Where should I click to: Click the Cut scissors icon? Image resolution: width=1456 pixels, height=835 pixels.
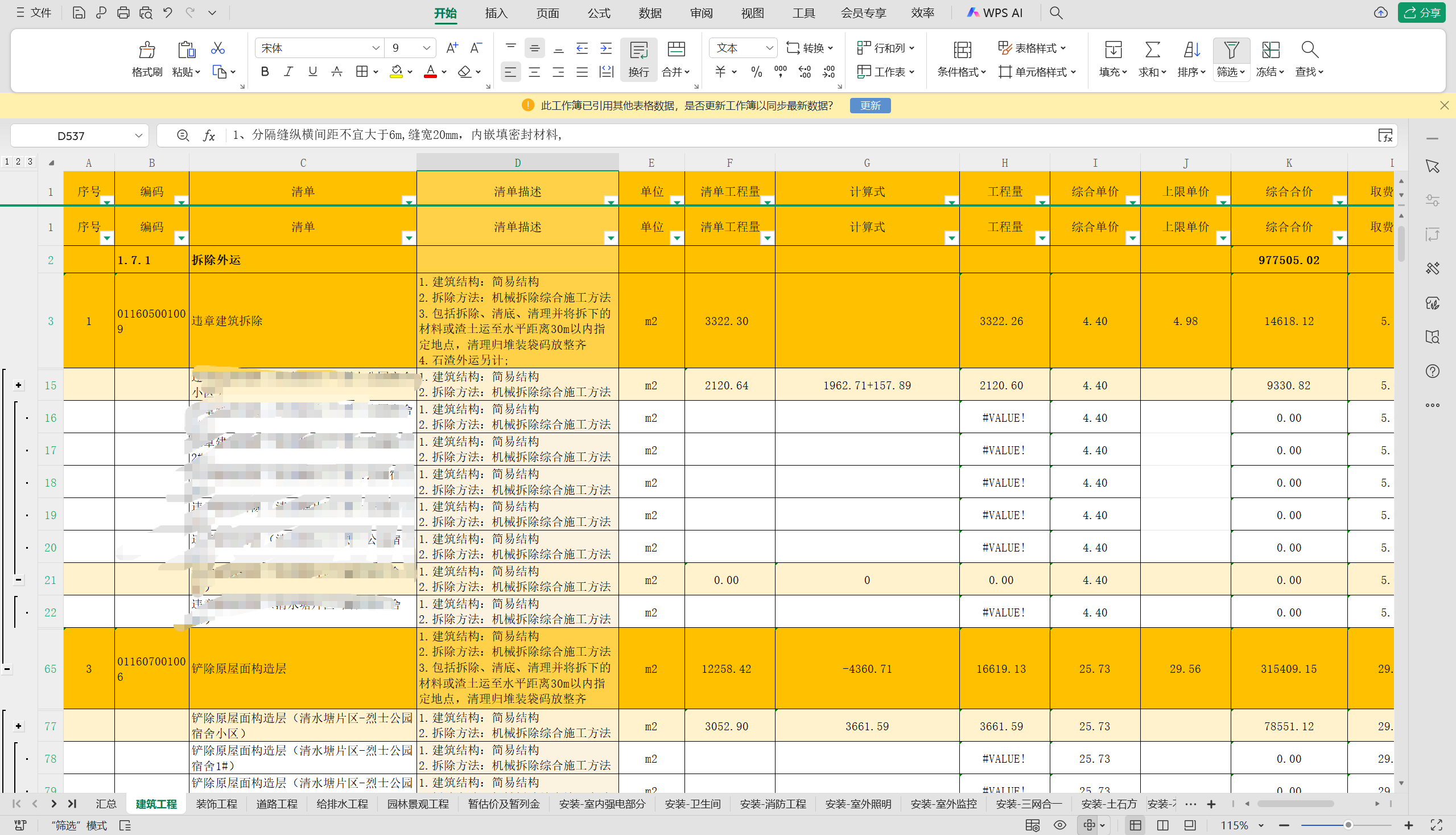(218, 48)
